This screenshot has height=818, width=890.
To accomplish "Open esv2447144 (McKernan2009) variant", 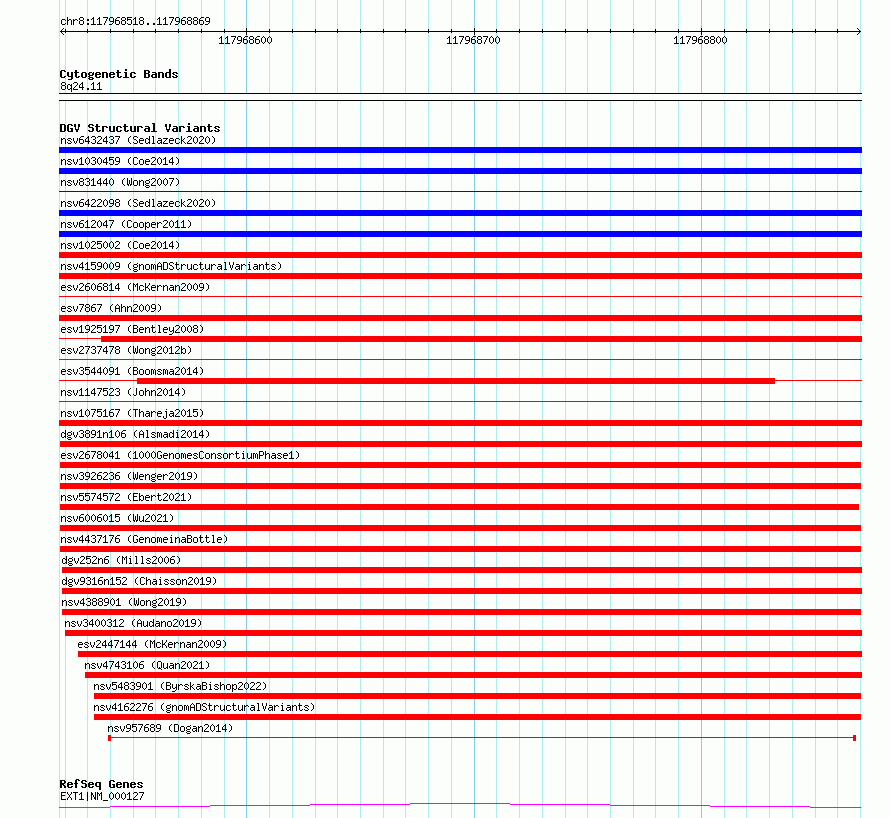I will pyautogui.click(x=152, y=644).
